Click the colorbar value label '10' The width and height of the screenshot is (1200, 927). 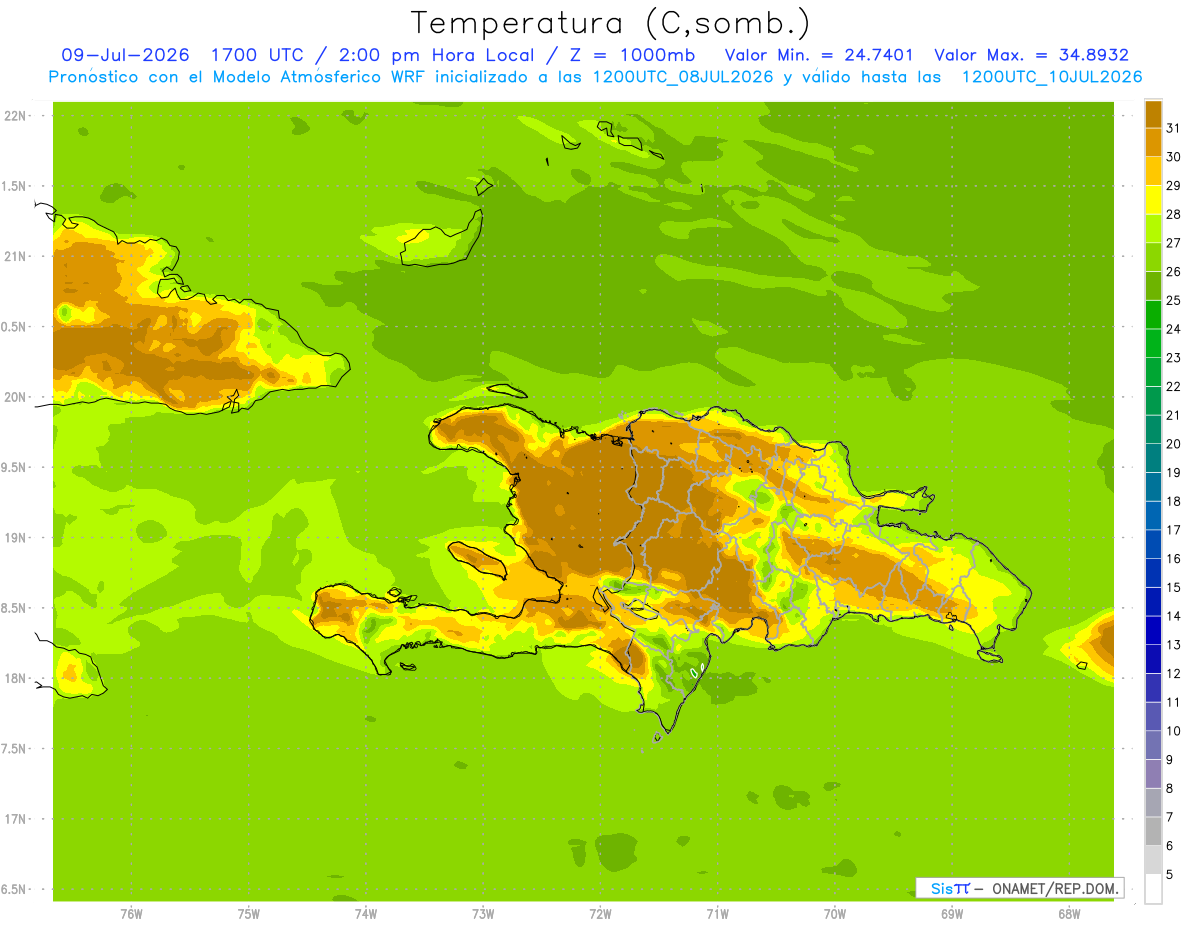click(1174, 731)
